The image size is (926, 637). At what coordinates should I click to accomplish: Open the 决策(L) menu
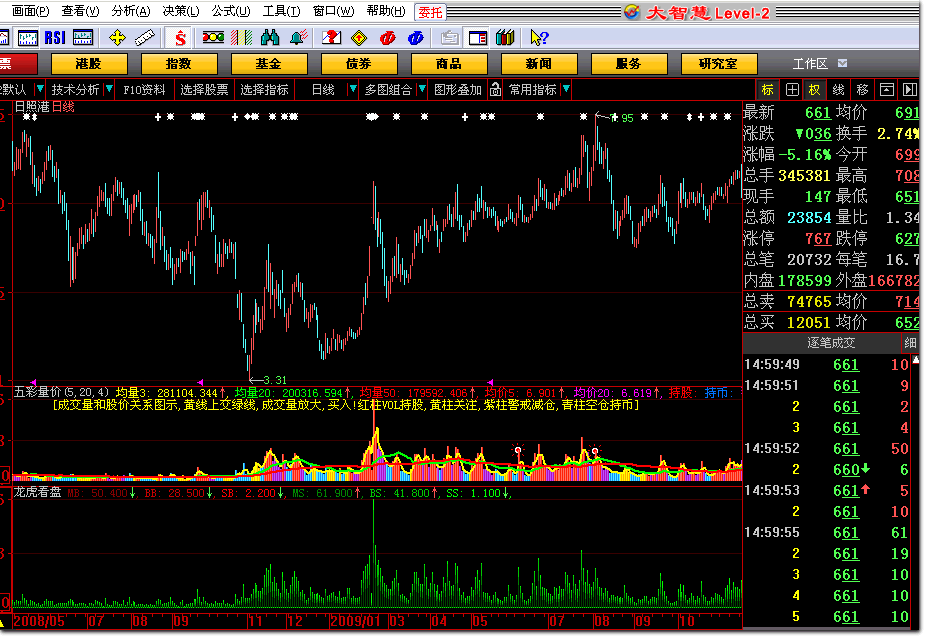tap(181, 11)
